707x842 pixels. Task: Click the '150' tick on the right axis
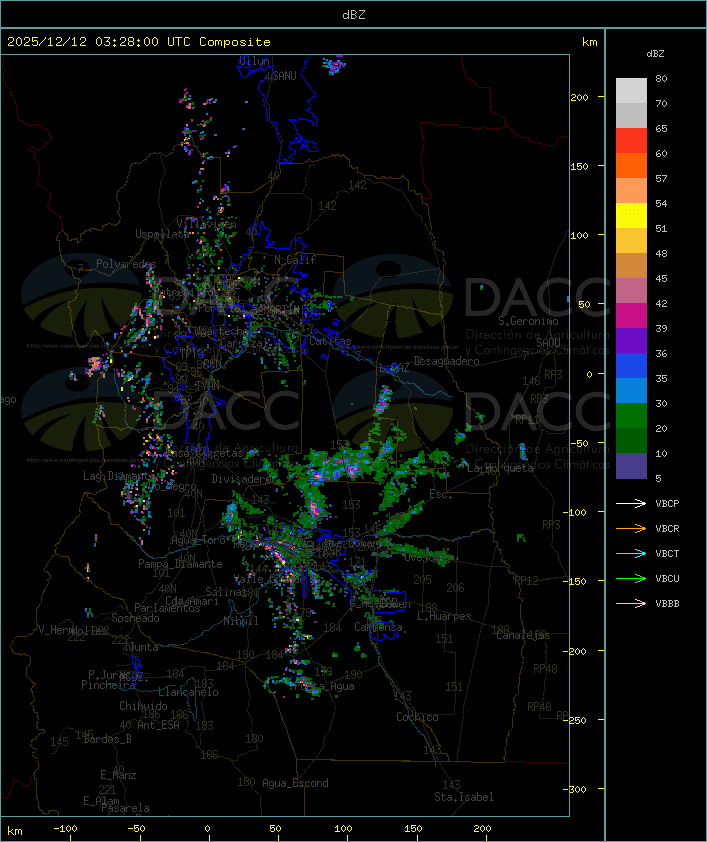[x=579, y=166]
